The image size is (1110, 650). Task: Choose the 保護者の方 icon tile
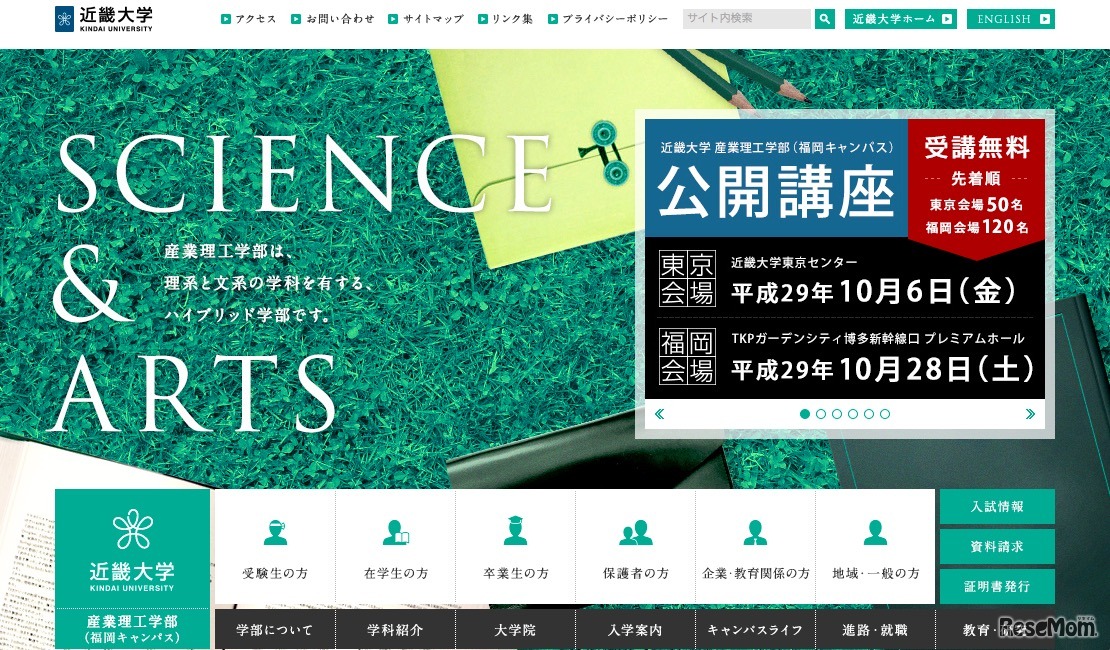click(x=635, y=533)
